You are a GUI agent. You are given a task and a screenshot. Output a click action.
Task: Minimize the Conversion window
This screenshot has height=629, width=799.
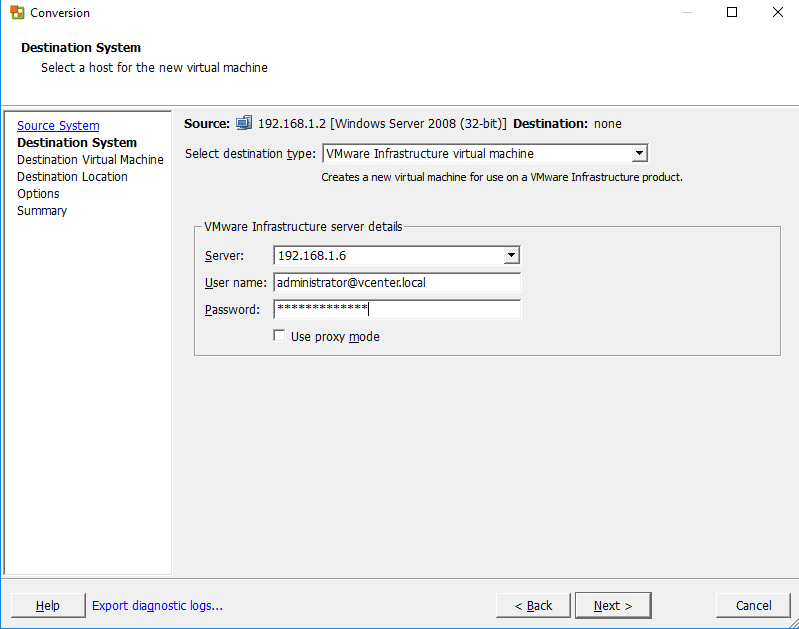pyautogui.click(x=687, y=12)
